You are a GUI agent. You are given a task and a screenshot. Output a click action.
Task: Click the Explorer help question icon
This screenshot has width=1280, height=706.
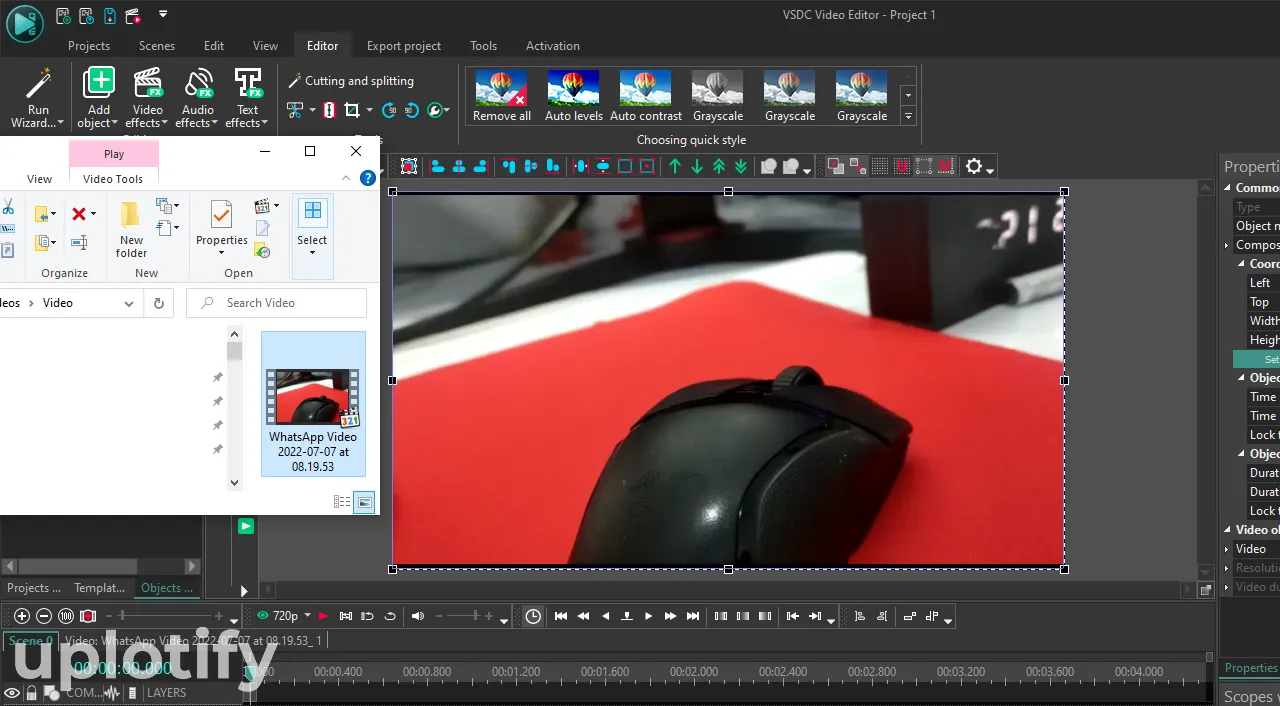[368, 179]
